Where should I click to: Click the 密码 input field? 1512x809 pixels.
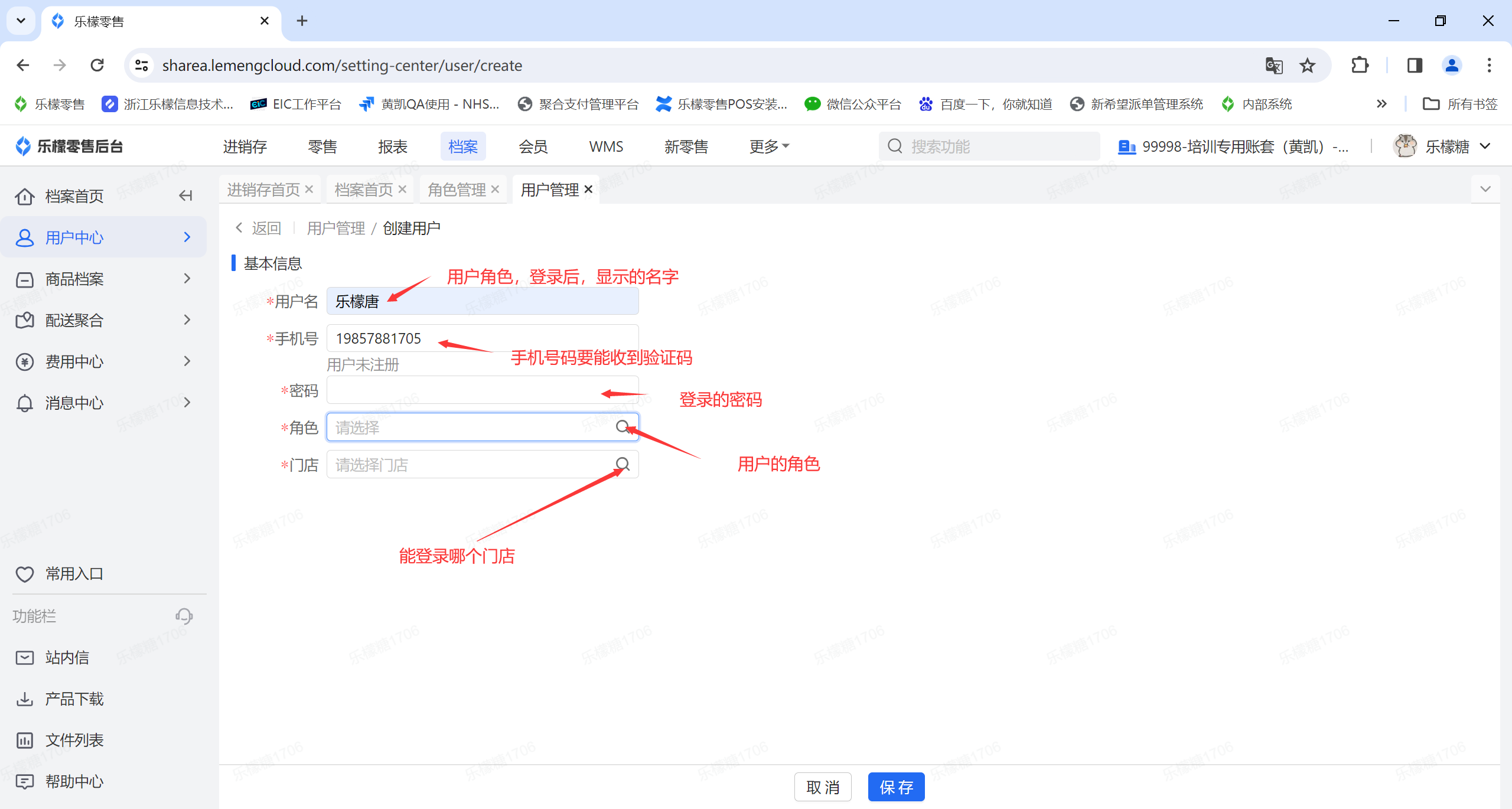(483, 390)
